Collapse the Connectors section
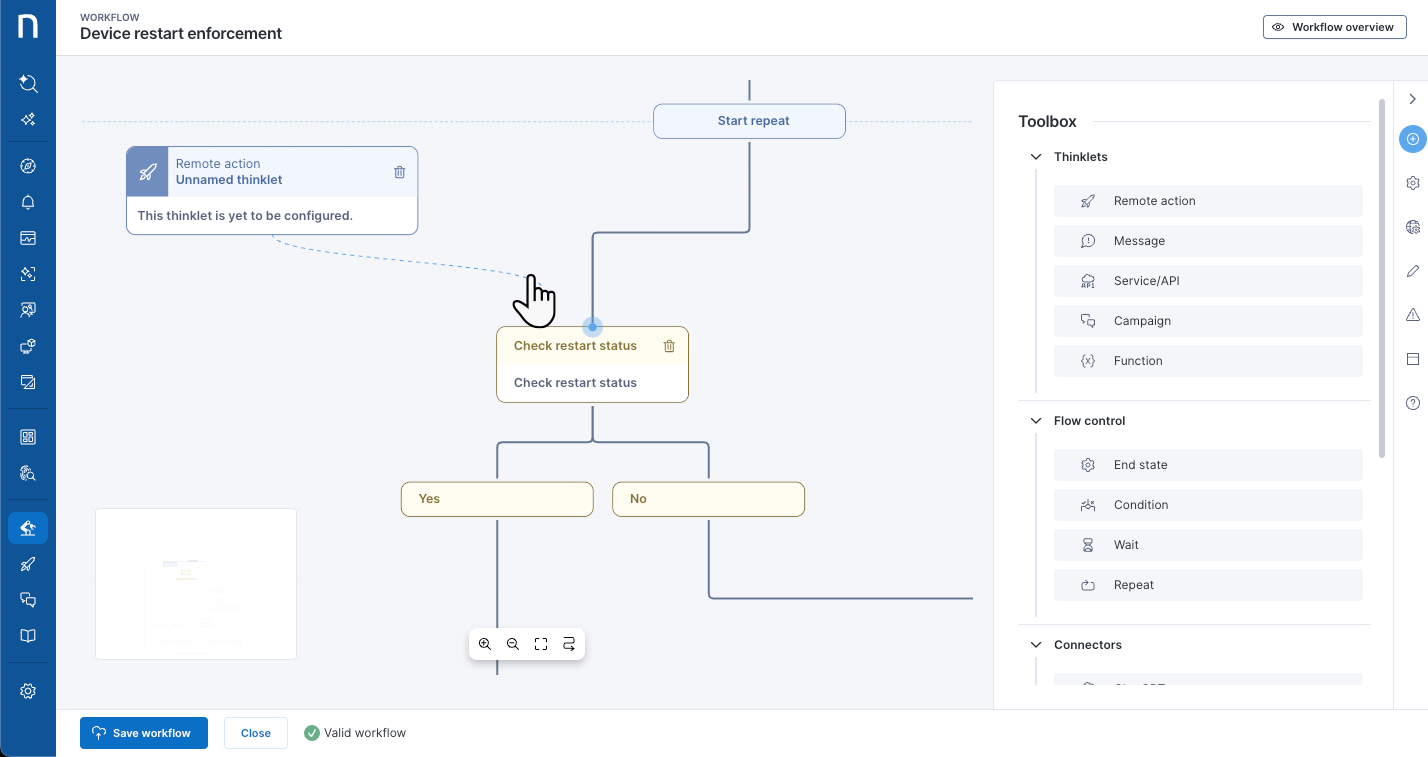 point(1036,645)
